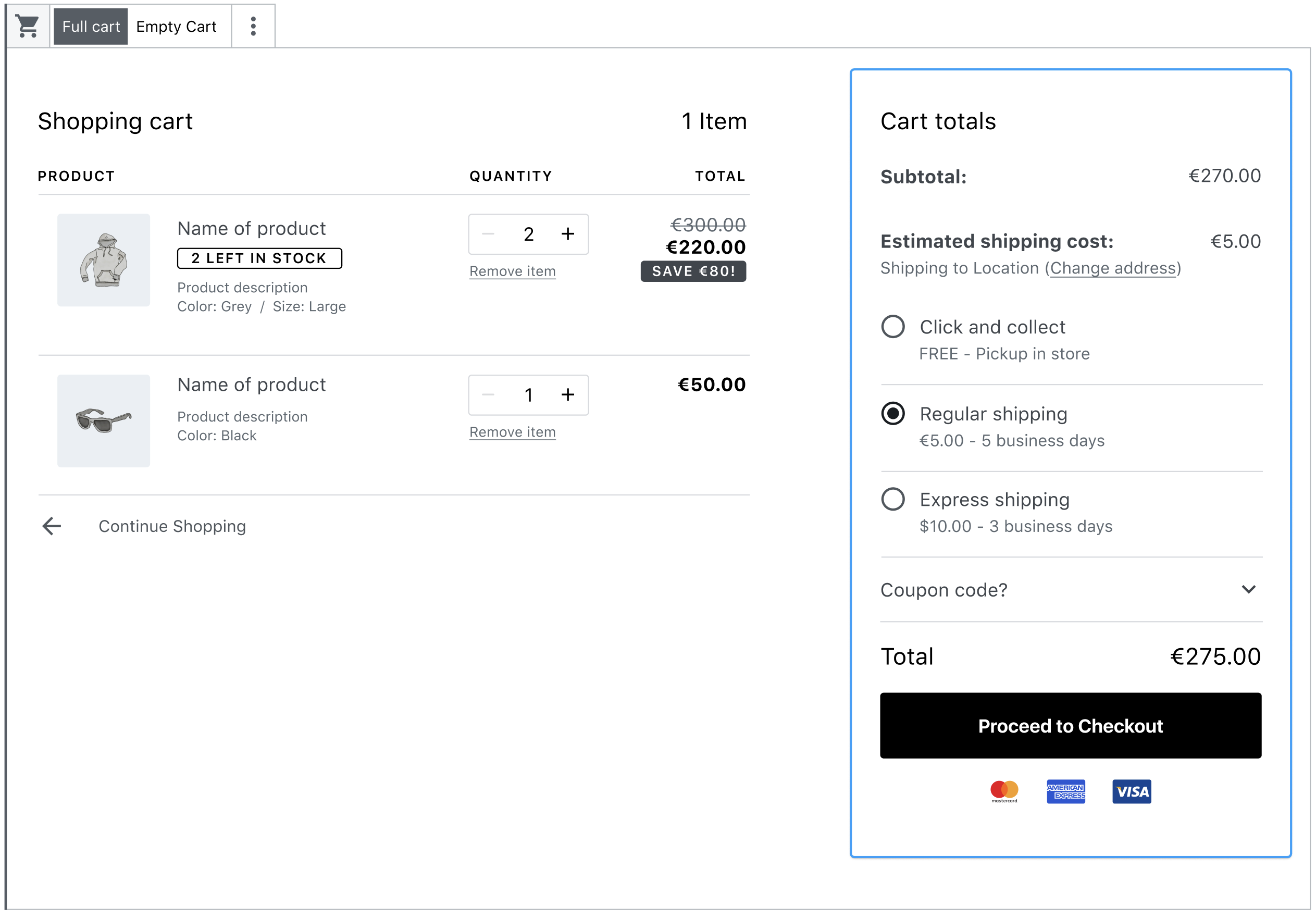Choose Express shipping for $10.00
Image resolution: width=1316 pixels, height=917 pixels.
pos(892,499)
